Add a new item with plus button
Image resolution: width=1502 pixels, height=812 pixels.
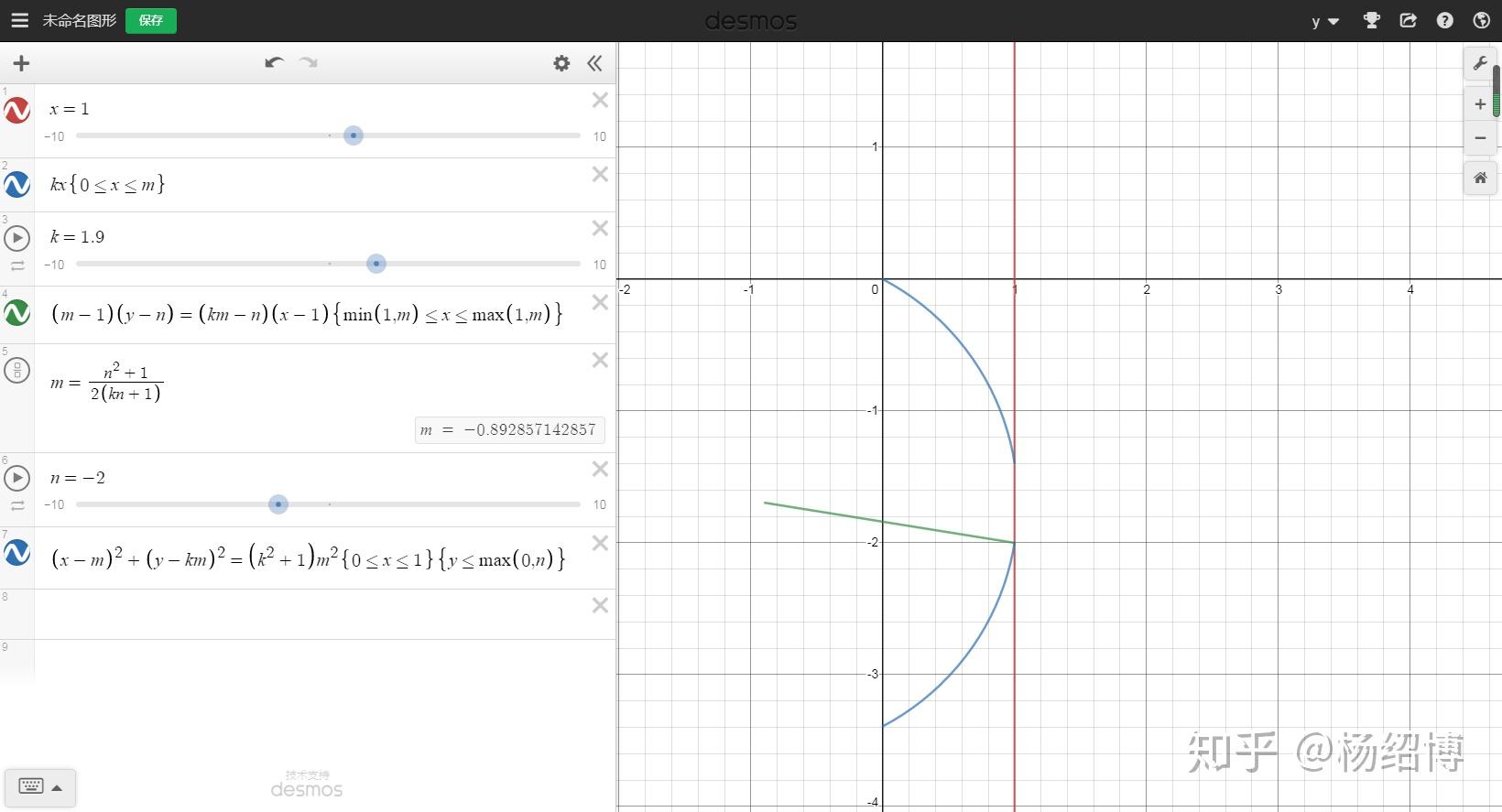[21, 63]
